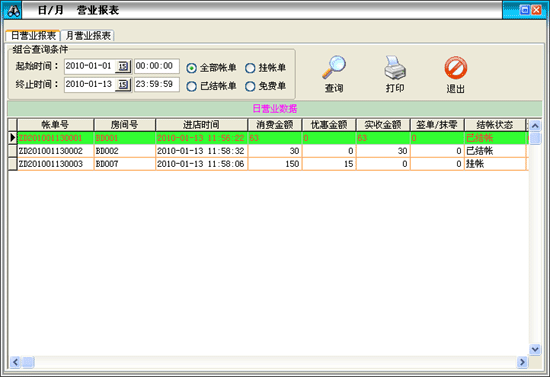Click the 打印 printer icon
Screen dimensions: 550x377
coord(395,67)
